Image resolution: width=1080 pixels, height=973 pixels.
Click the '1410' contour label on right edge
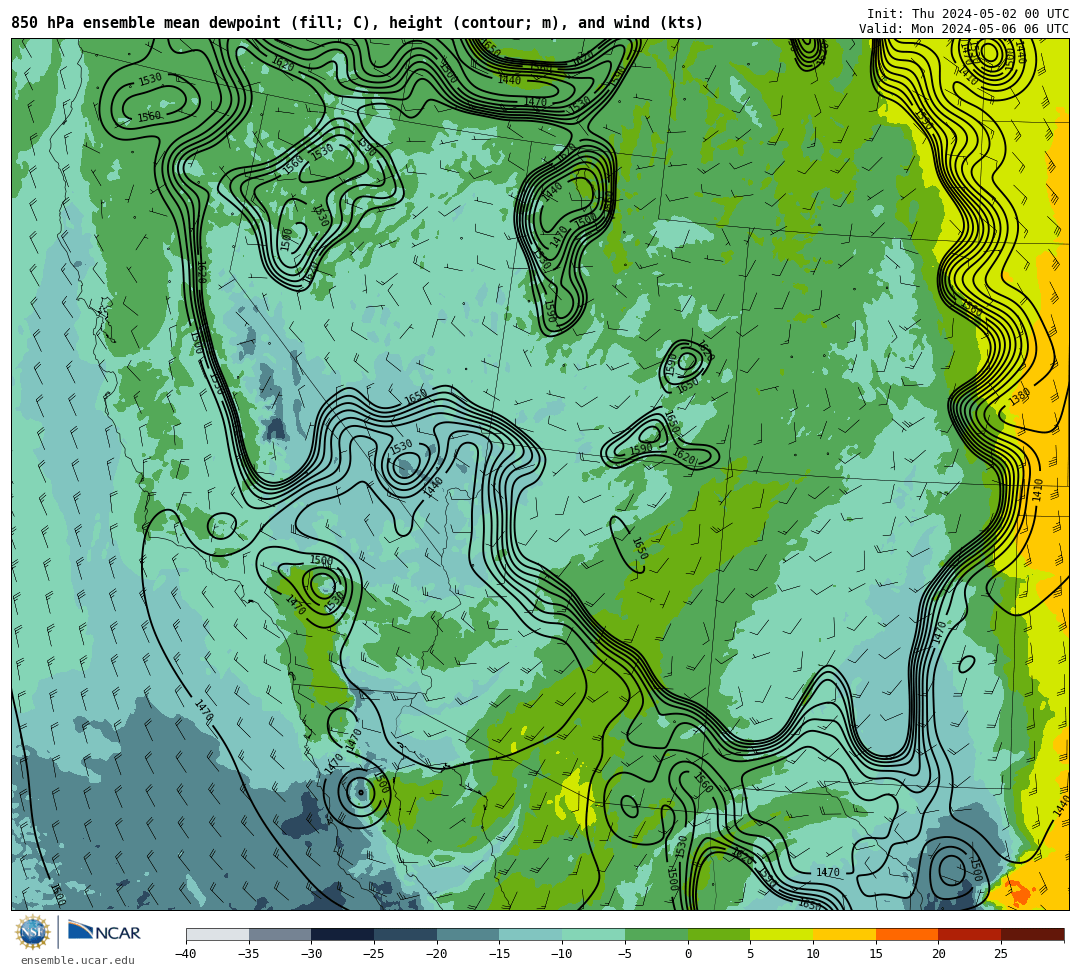click(x=1038, y=490)
